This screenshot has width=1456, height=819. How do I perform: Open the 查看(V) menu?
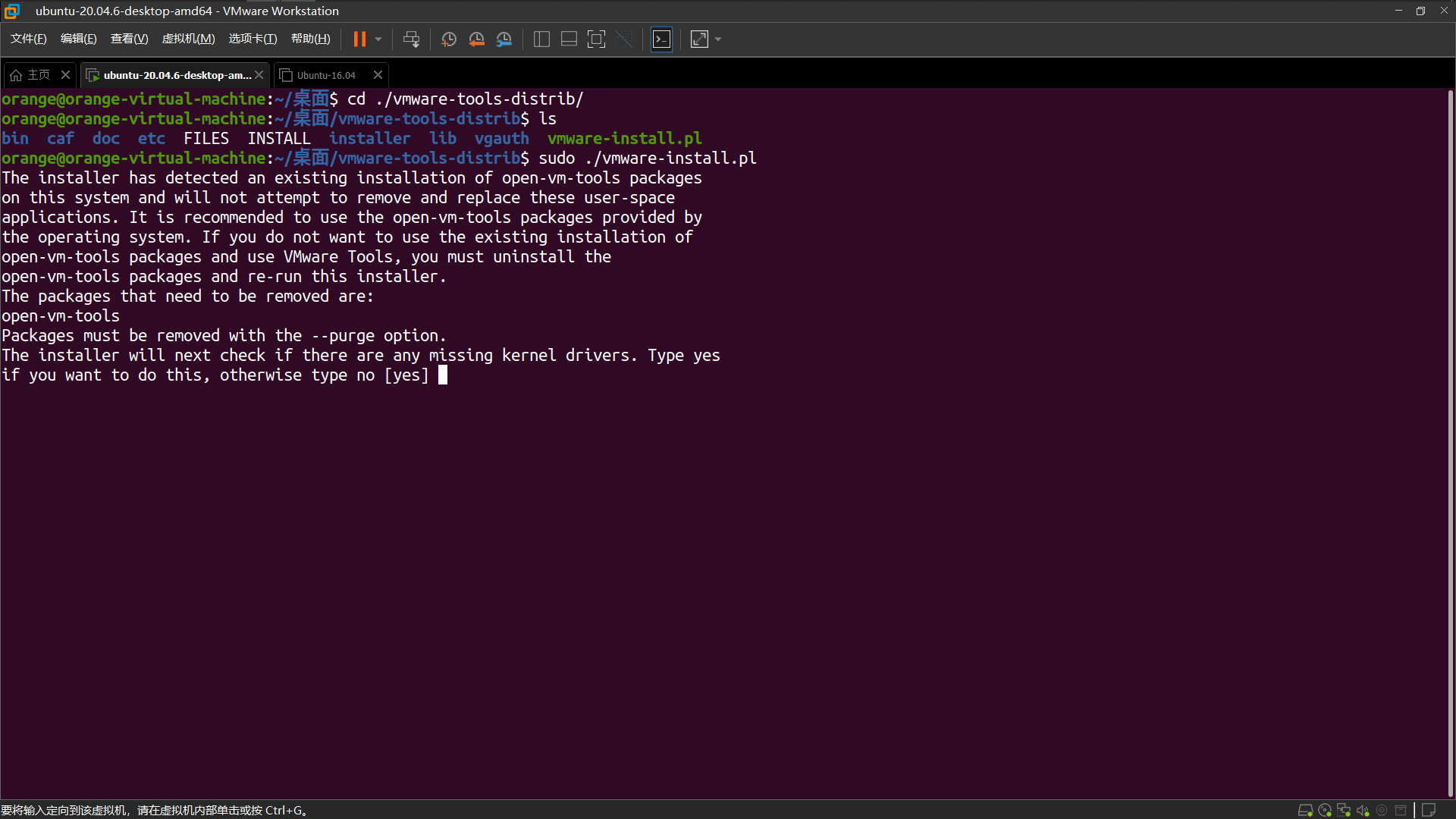[129, 39]
